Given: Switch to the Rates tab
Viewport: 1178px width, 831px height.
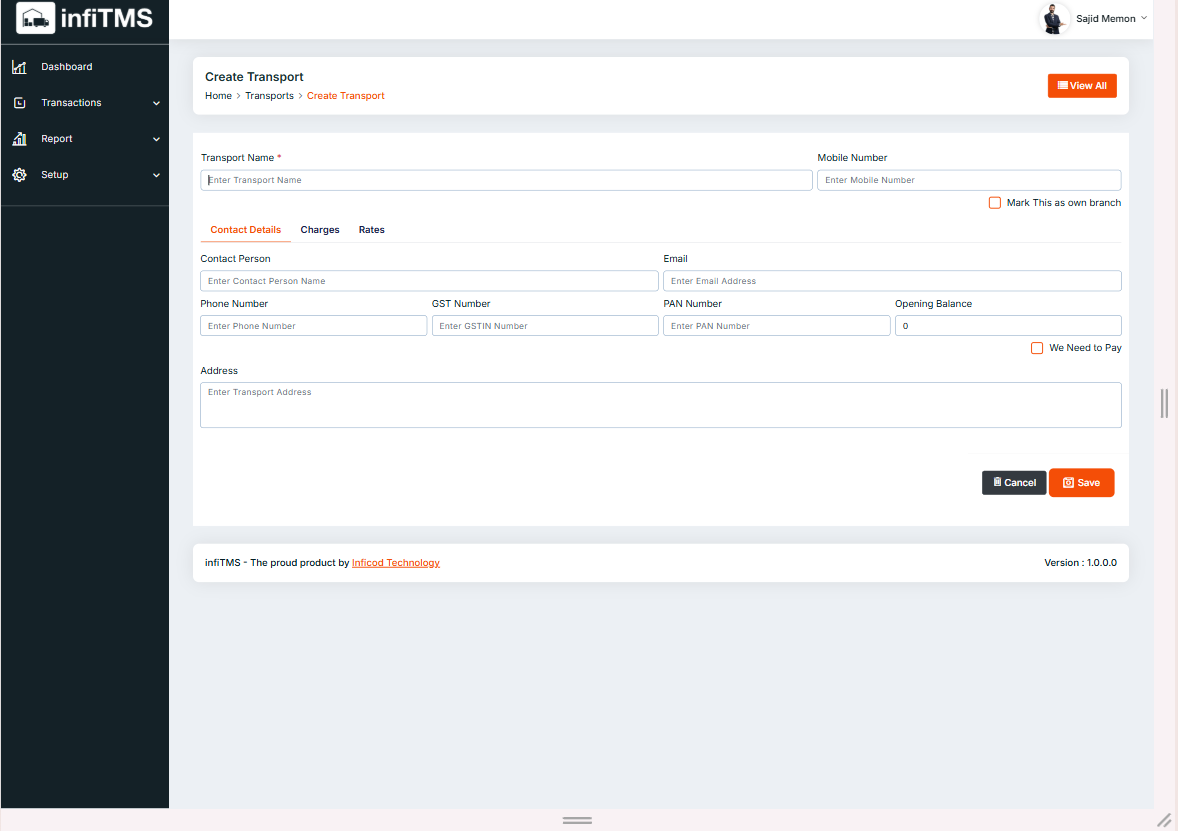Looking at the screenshot, I should coord(372,230).
